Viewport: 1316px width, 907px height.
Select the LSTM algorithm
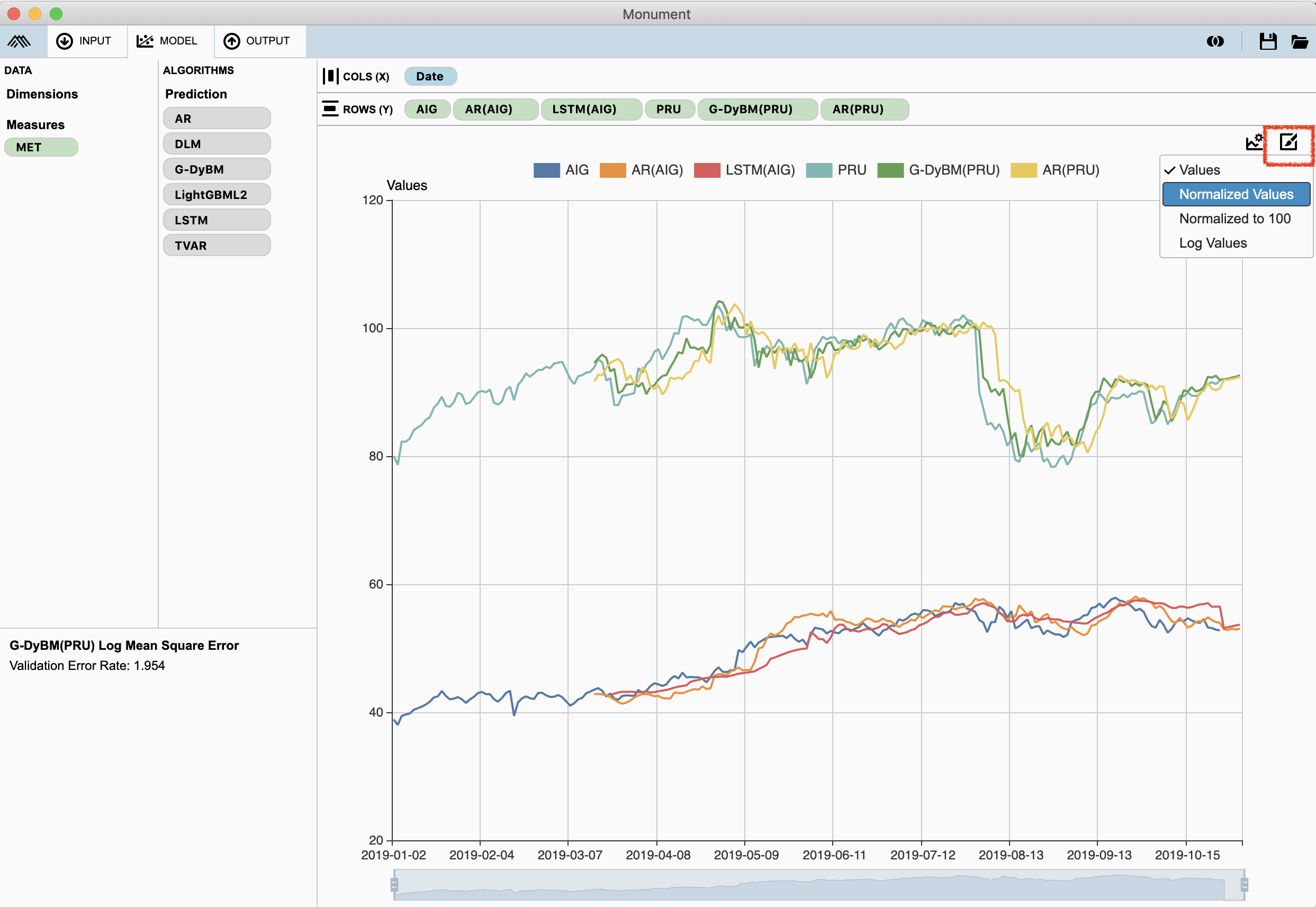[217, 220]
